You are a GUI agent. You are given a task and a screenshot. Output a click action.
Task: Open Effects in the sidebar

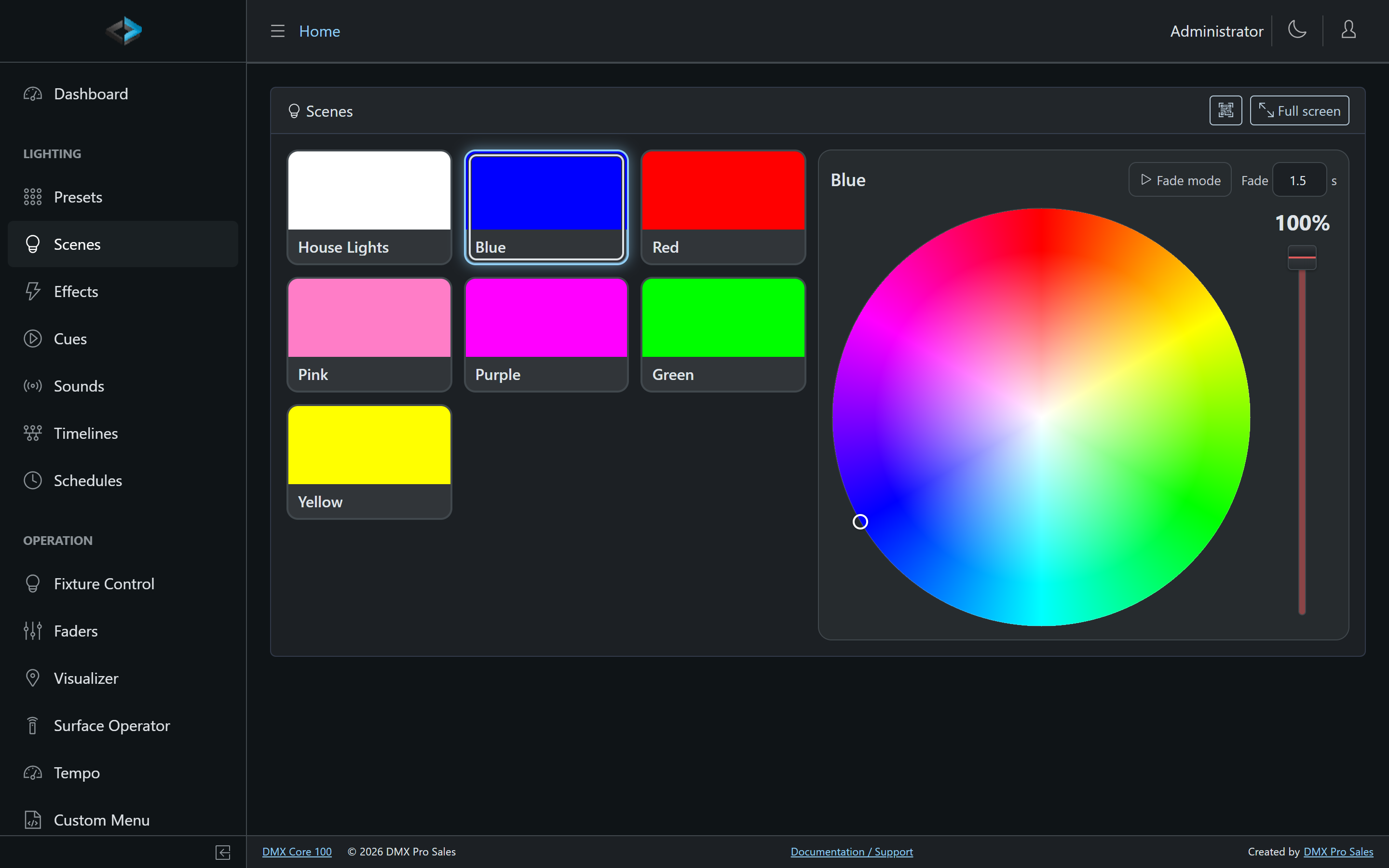[x=123, y=292]
